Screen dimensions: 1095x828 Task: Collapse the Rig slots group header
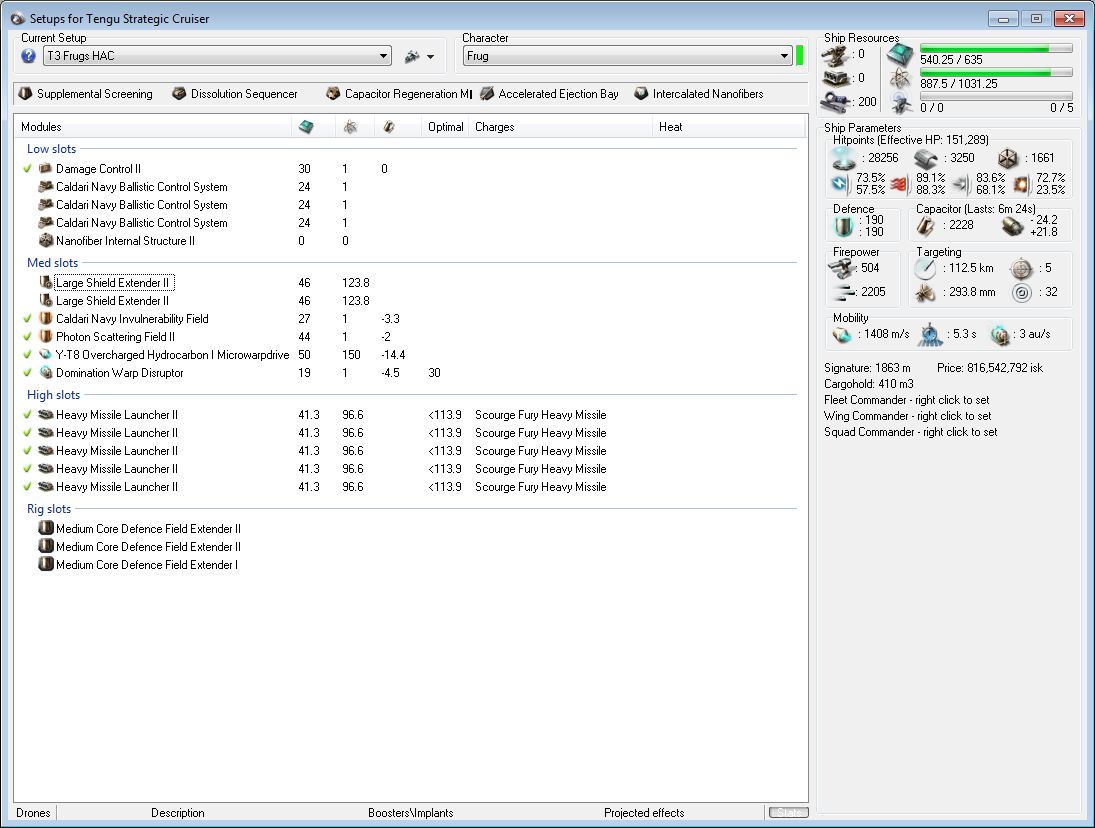[x=49, y=508]
